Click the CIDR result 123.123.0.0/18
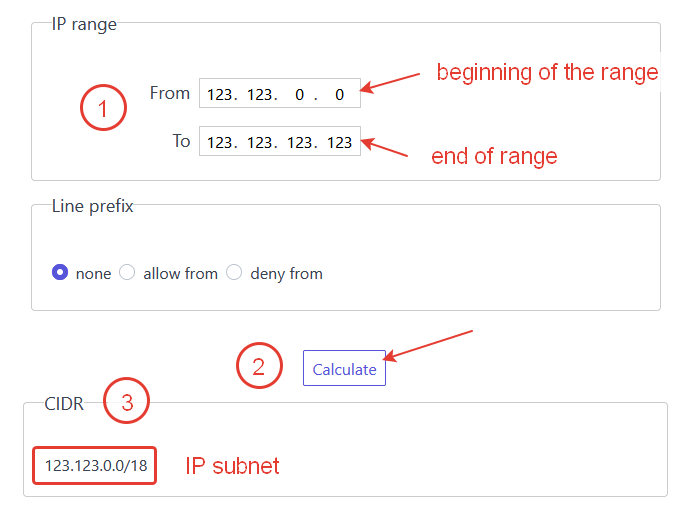Screen dimensions: 688x514 tap(95, 466)
